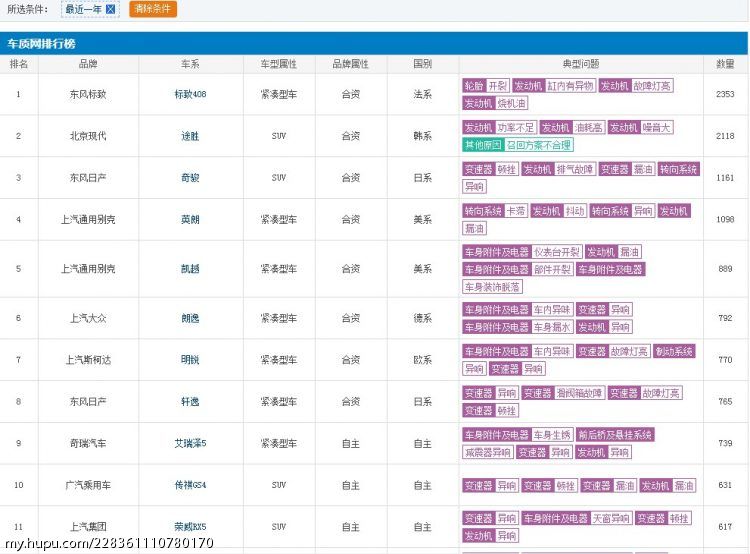Click the 德系 country cell
This screenshot has width=750, height=554.
coord(422,318)
